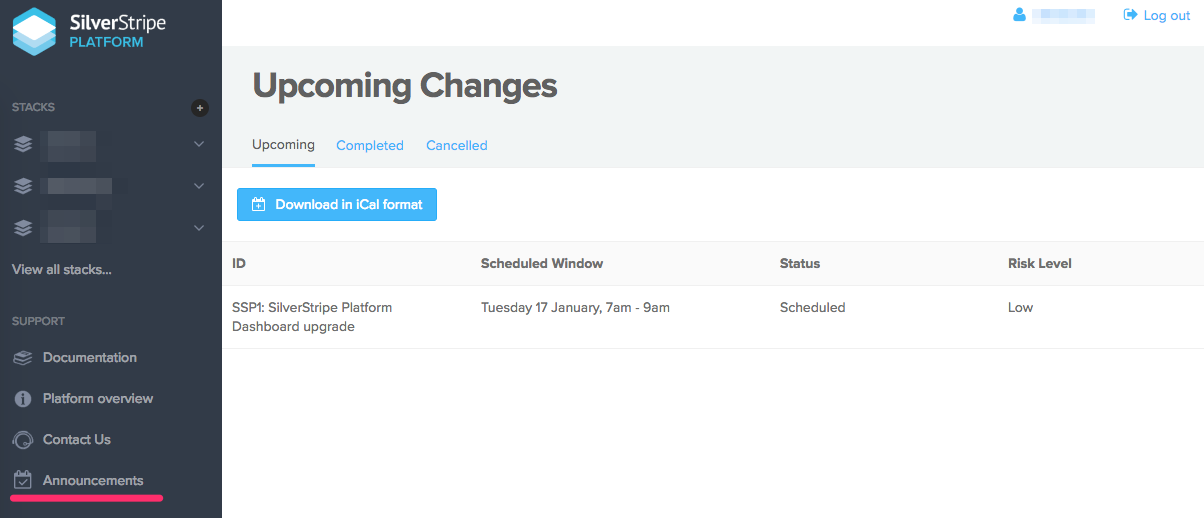
Task: Switch to the Upcoming tab
Action: [x=283, y=145]
